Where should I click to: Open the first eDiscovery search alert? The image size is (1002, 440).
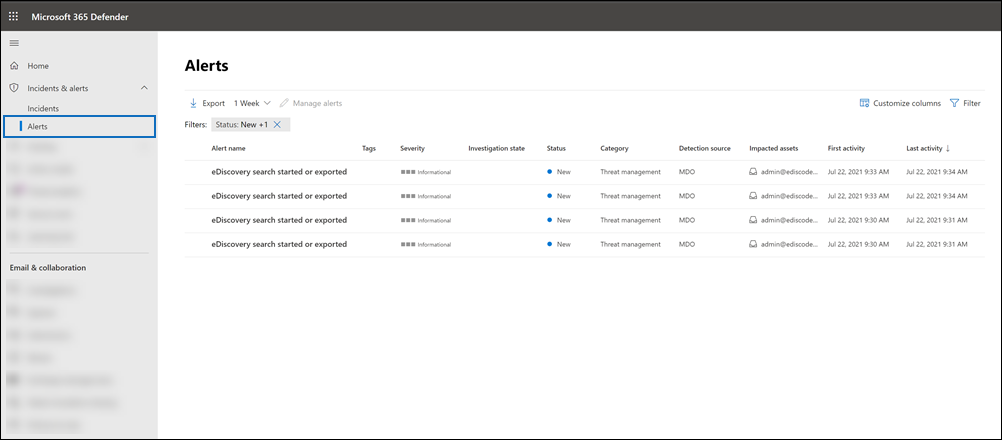pyautogui.click(x=279, y=171)
